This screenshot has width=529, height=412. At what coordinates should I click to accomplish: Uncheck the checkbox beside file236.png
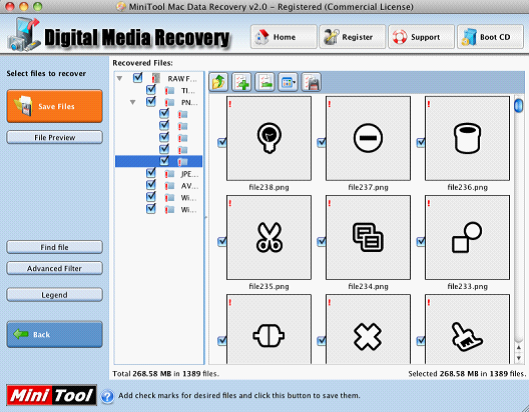(420, 142)
